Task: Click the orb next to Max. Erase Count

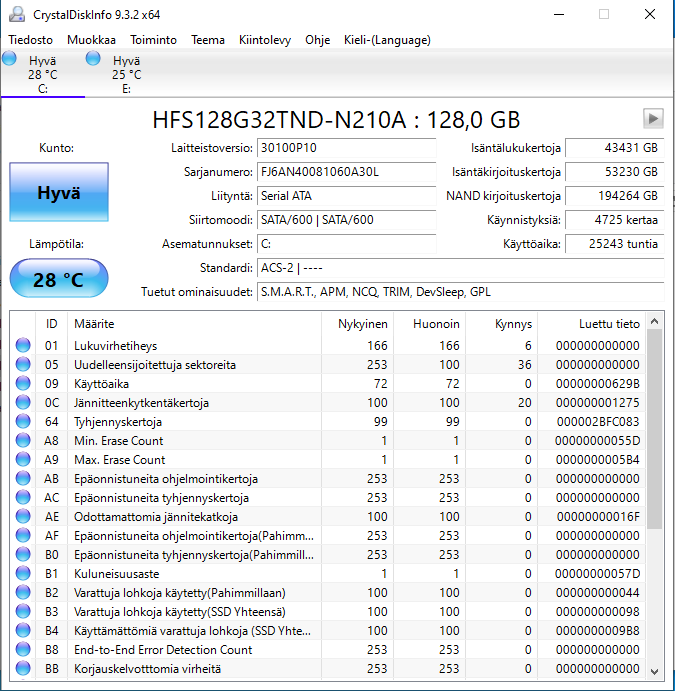Action: pyautogui.click(x=23, y=460)
